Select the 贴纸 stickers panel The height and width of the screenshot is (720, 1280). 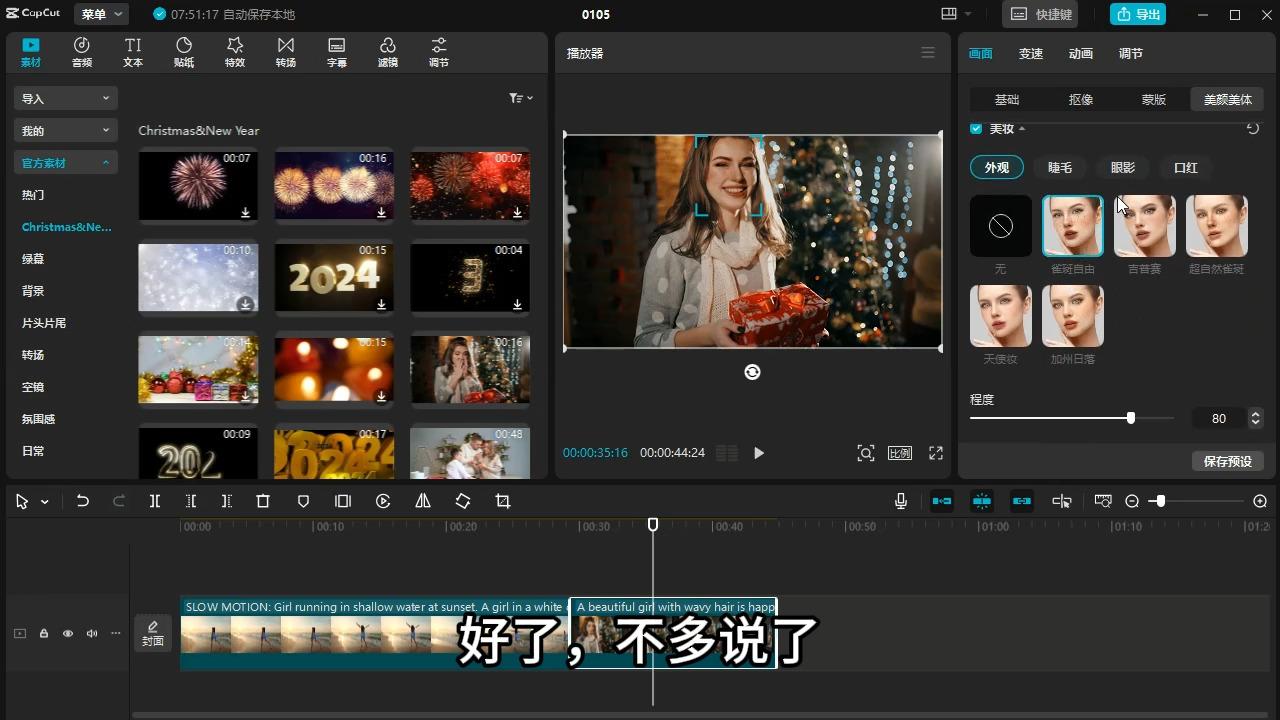point(184,51)
